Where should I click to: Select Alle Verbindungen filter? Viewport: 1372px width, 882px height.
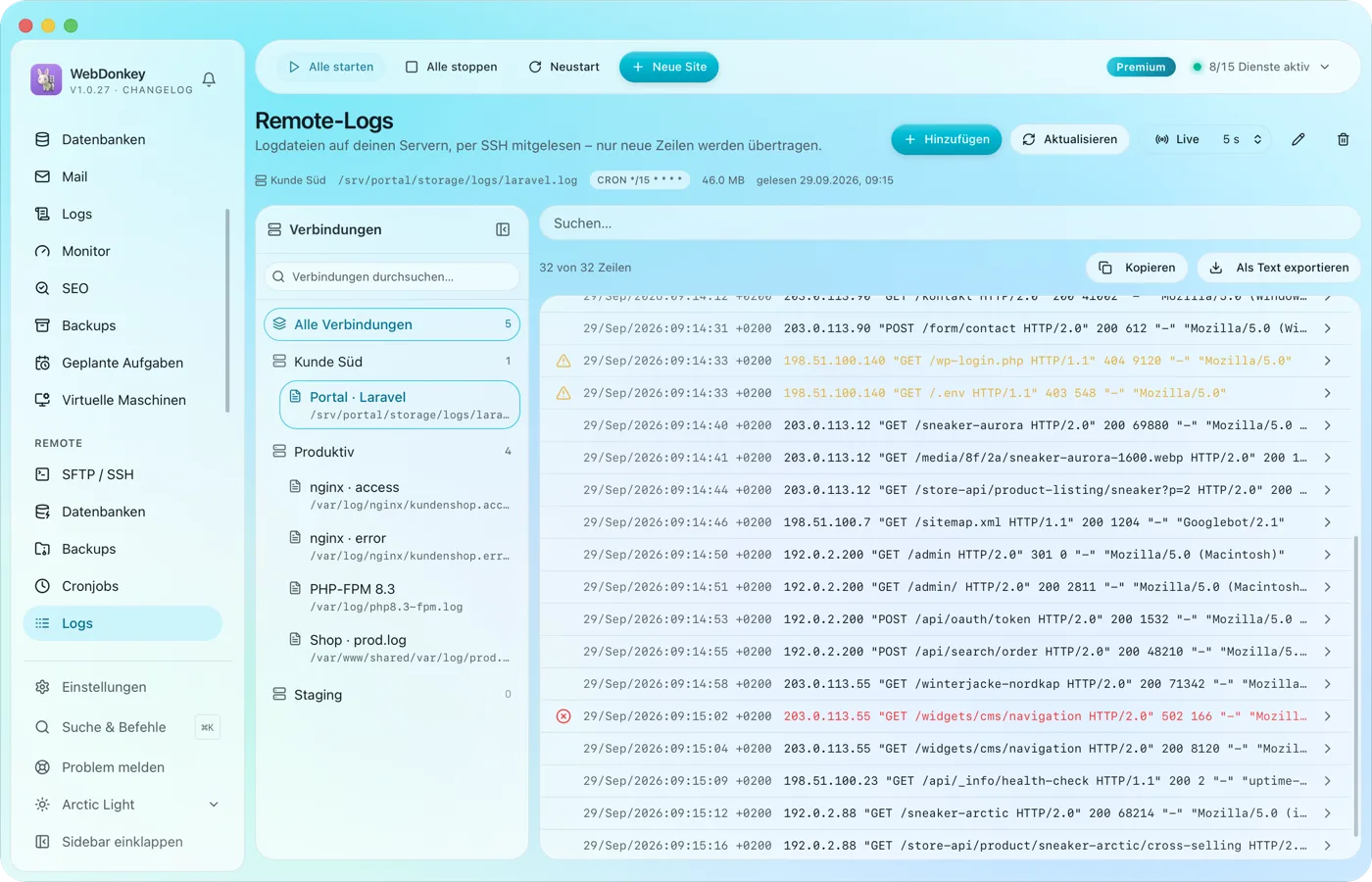[x=392, y=324]
